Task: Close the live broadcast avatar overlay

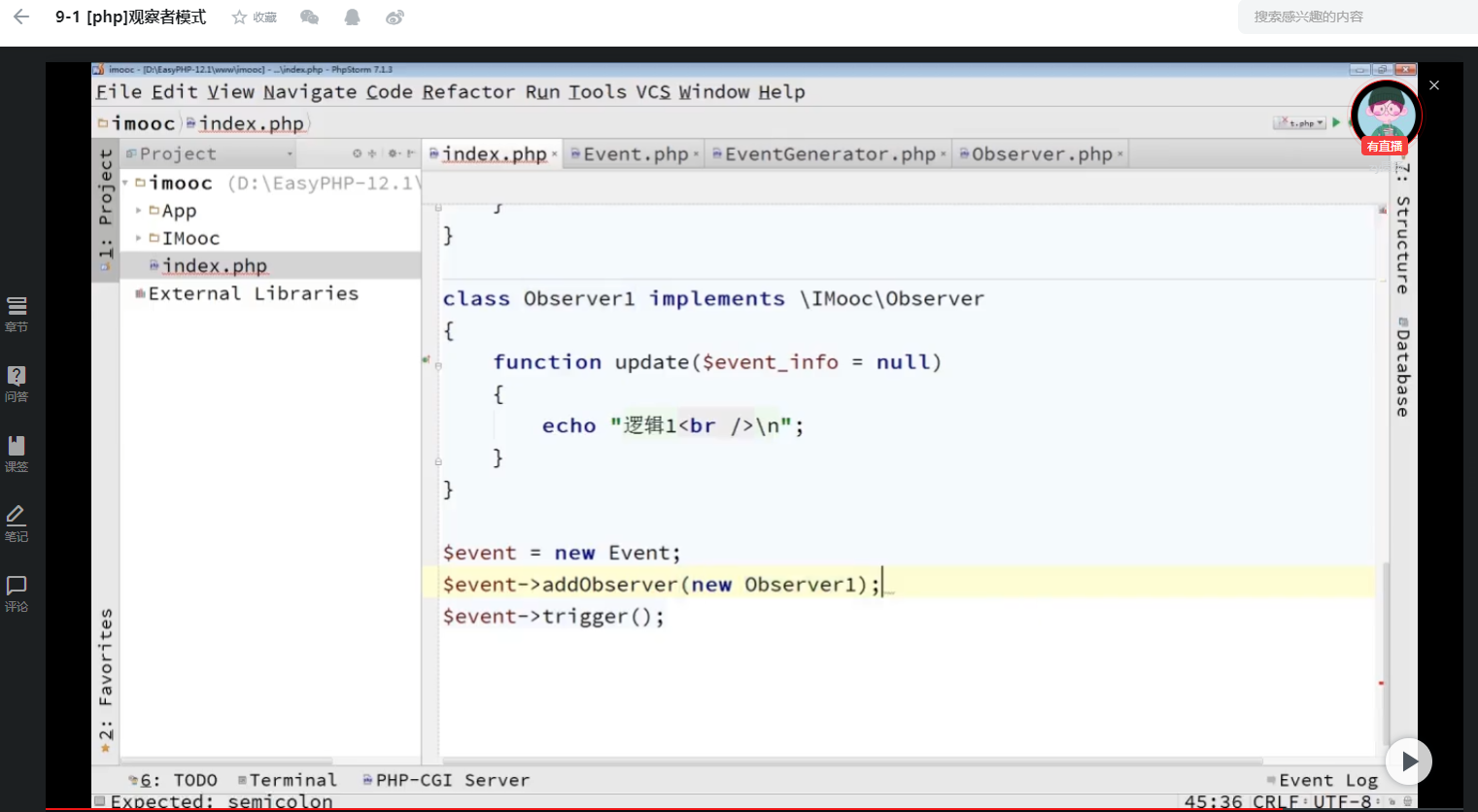Action: pos(1434,85)
